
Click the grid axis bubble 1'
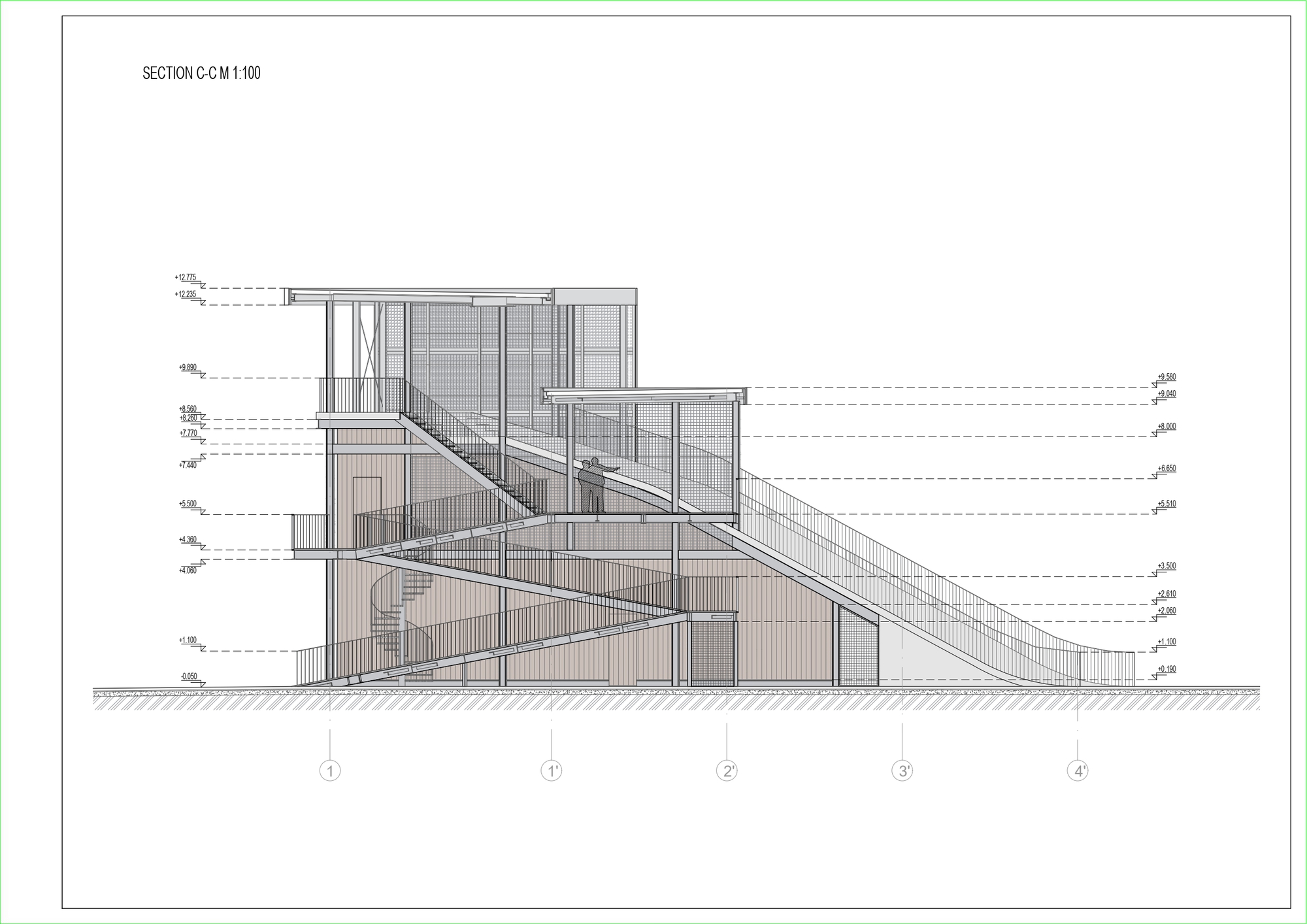(x=552, y=771)
